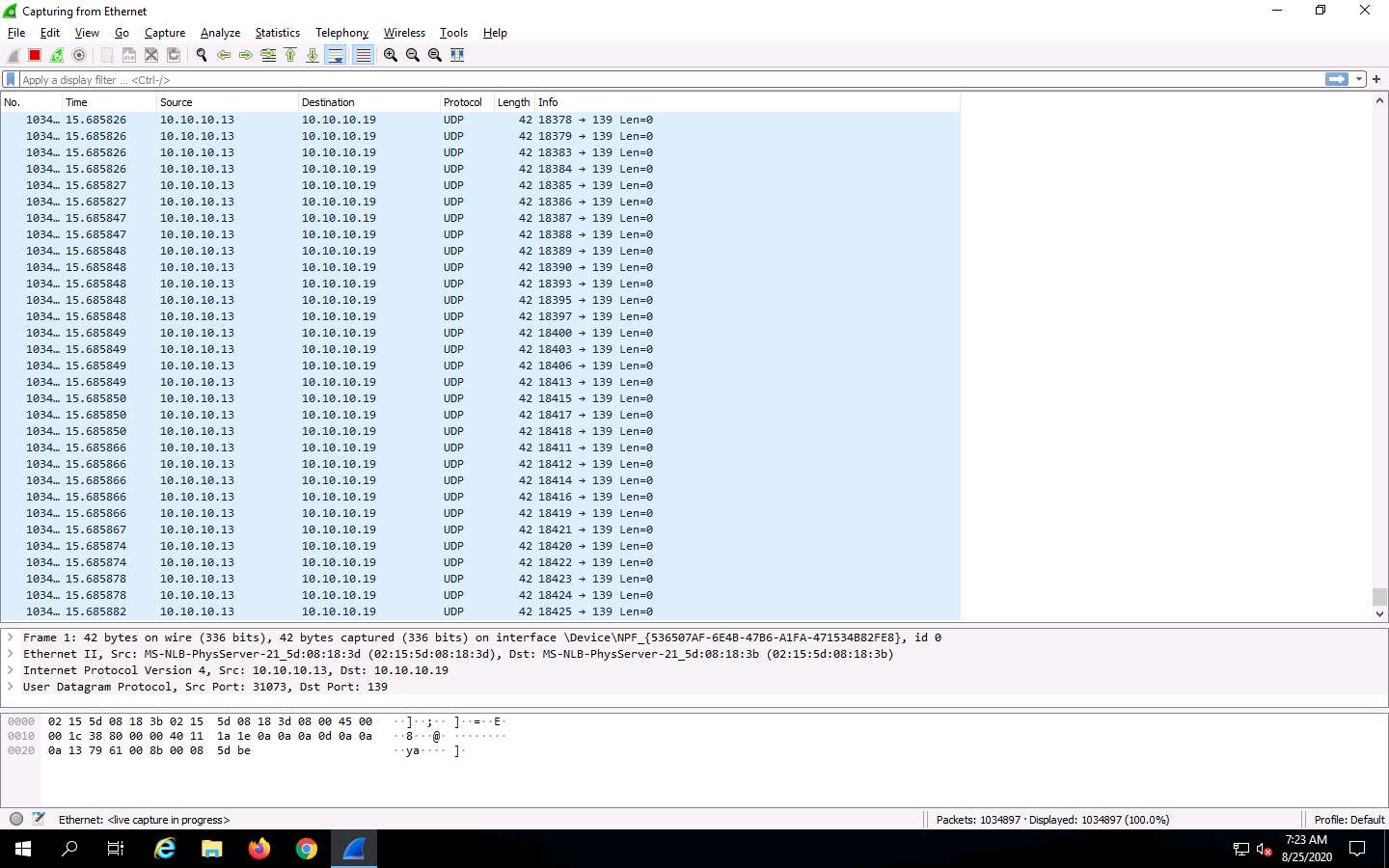Viewport: 1389px width, 868px height.
Task: Find a packet with magnifier icon
Action: [202, 55]
